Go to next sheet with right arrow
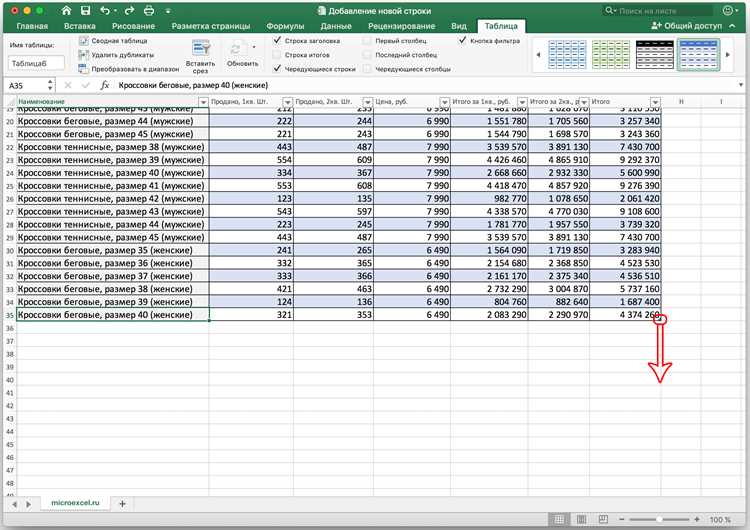The image size is (750, 530). [x=28, y=504]
